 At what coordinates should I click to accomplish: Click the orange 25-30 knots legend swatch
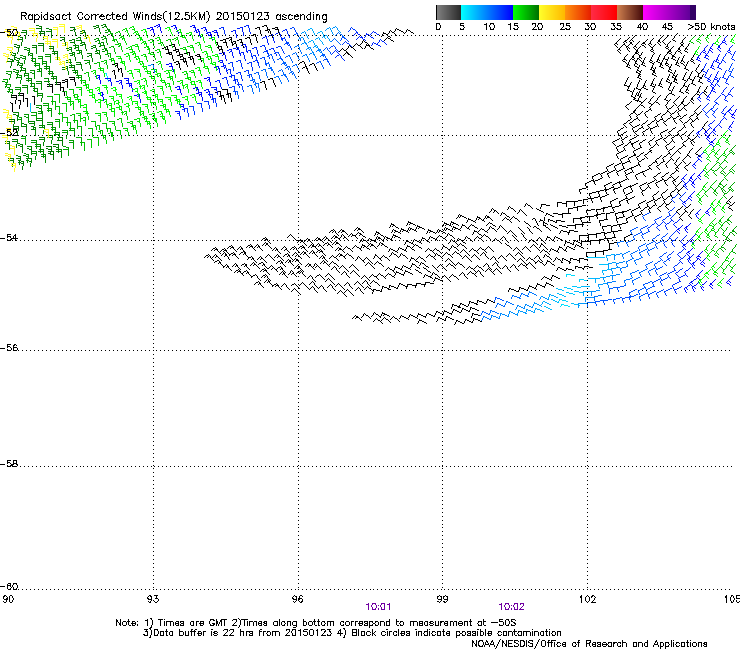coord(578,12)
